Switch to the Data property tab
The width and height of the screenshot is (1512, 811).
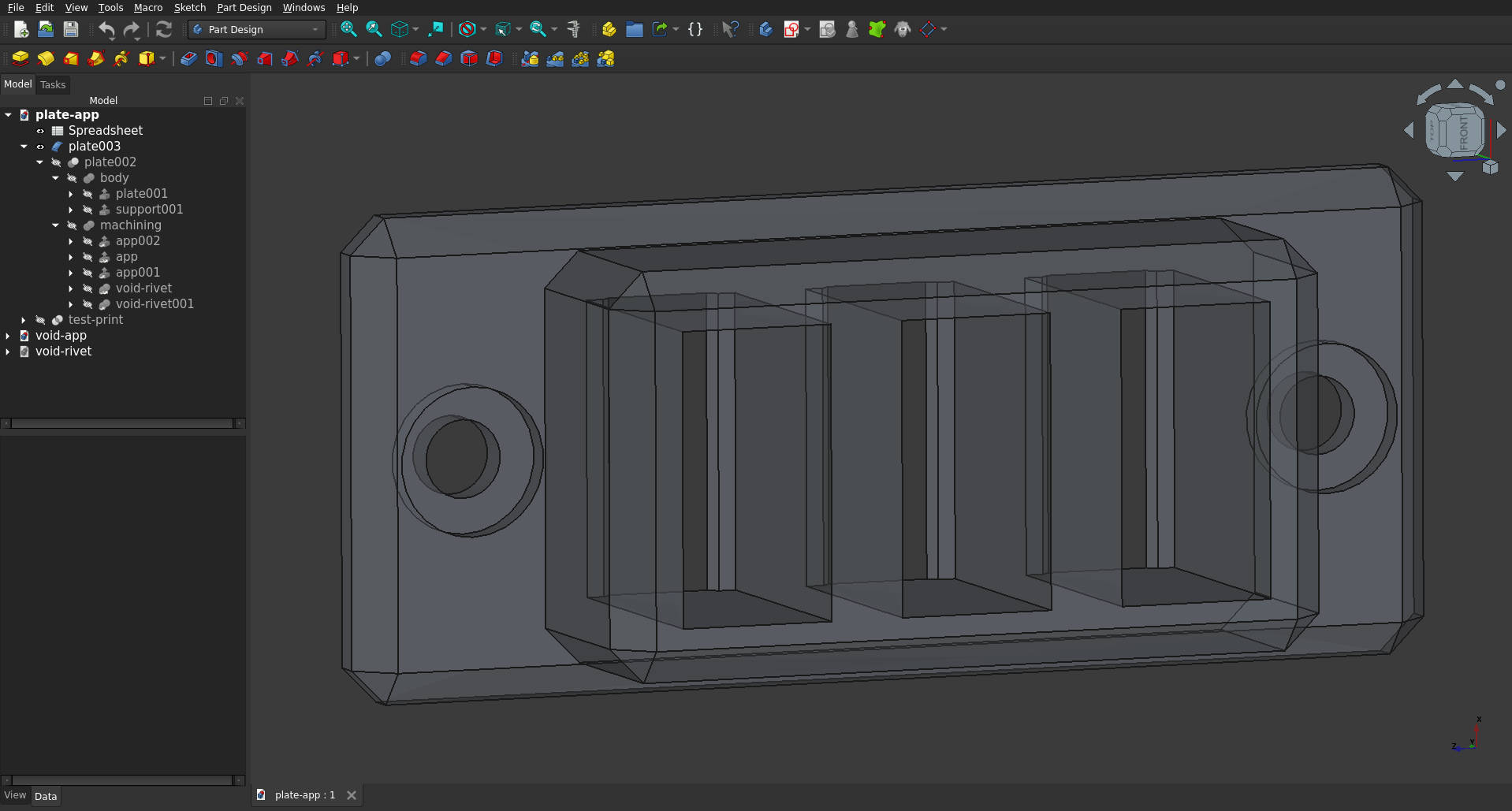(46, 796)
